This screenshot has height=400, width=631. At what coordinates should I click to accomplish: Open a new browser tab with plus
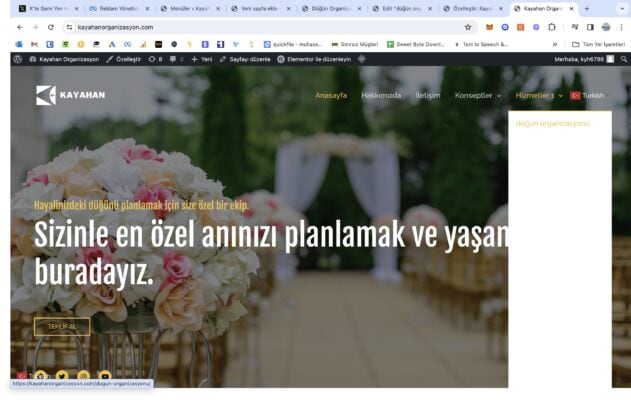point(587,8)
